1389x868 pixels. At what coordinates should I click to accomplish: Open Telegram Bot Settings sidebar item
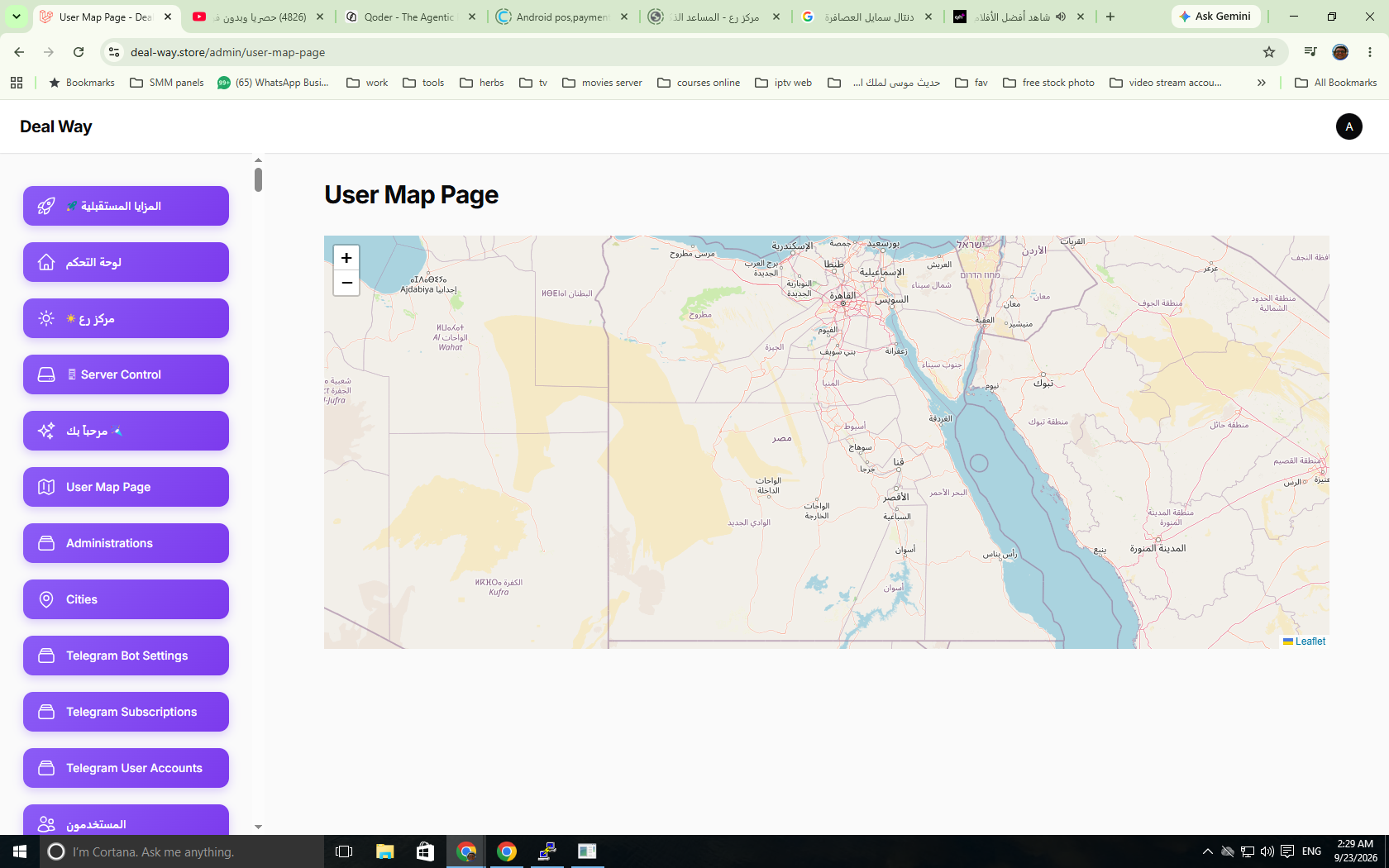coord(126,656)
